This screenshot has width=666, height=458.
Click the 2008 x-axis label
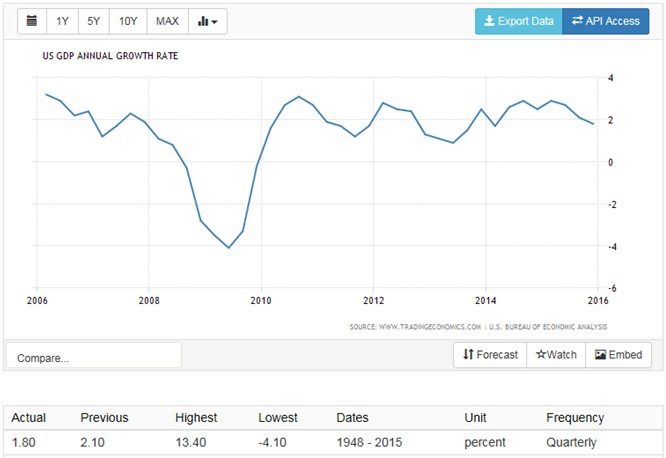point(149,301)
